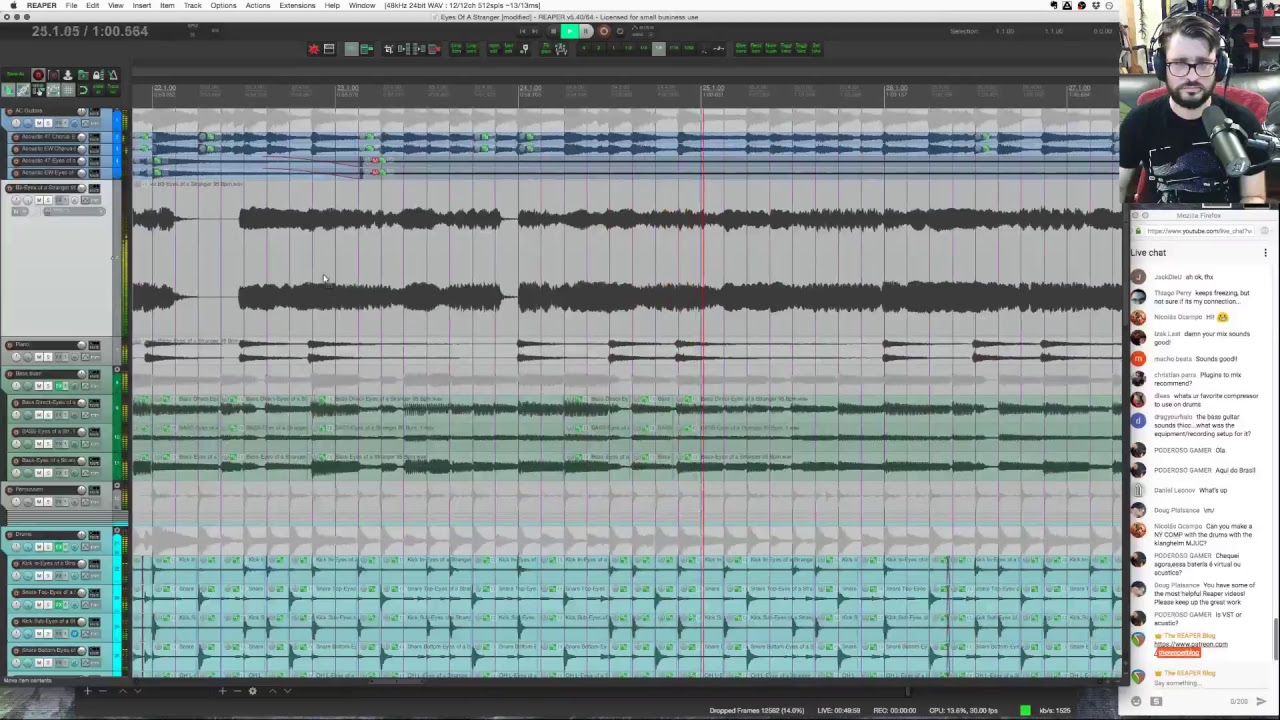Click the Save As toolbar button
Screen dimensions: 1280x720
(x=16, y=75)
